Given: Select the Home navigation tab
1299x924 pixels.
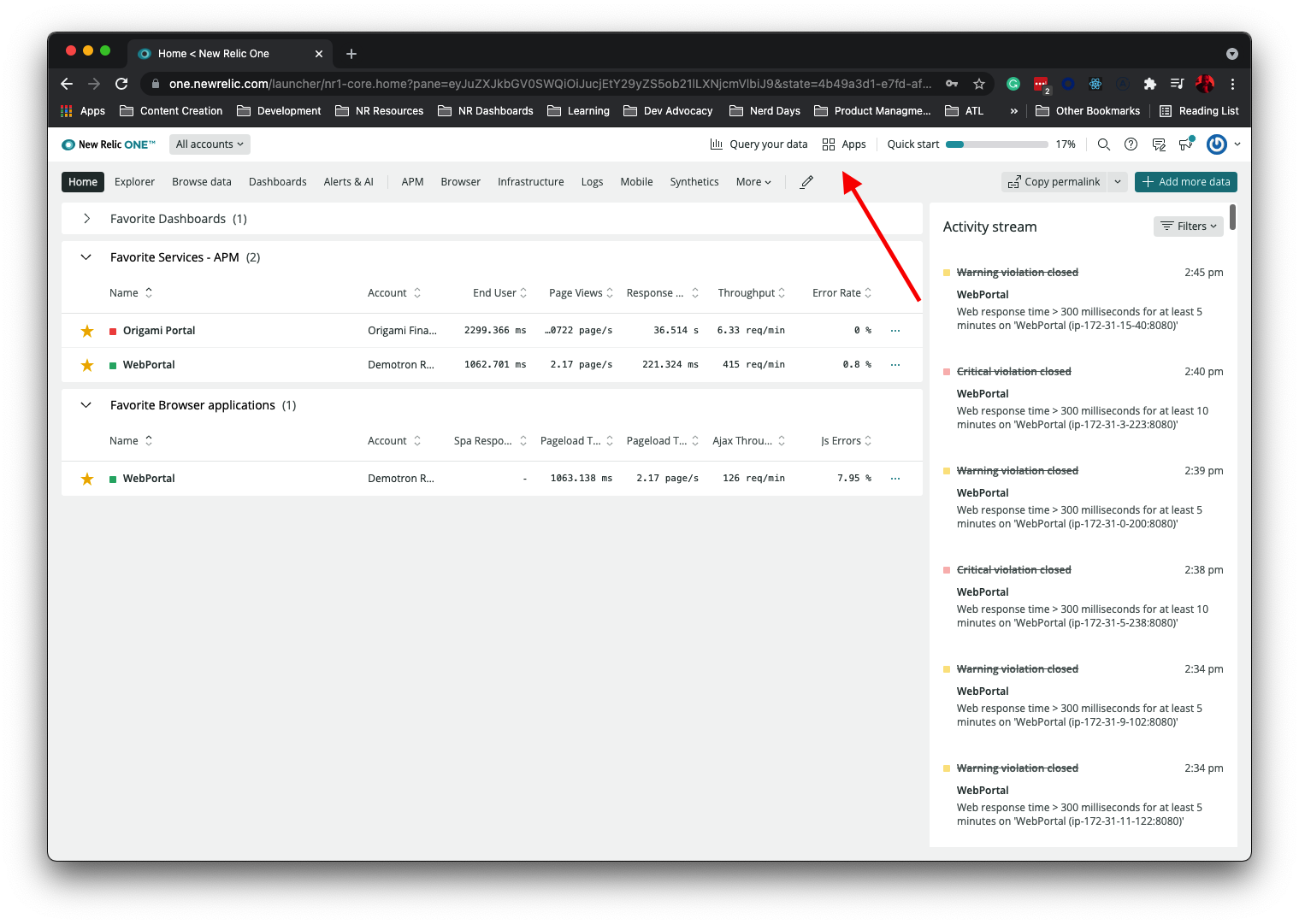Looking at the screenshot, I should [x=83, y=182].
